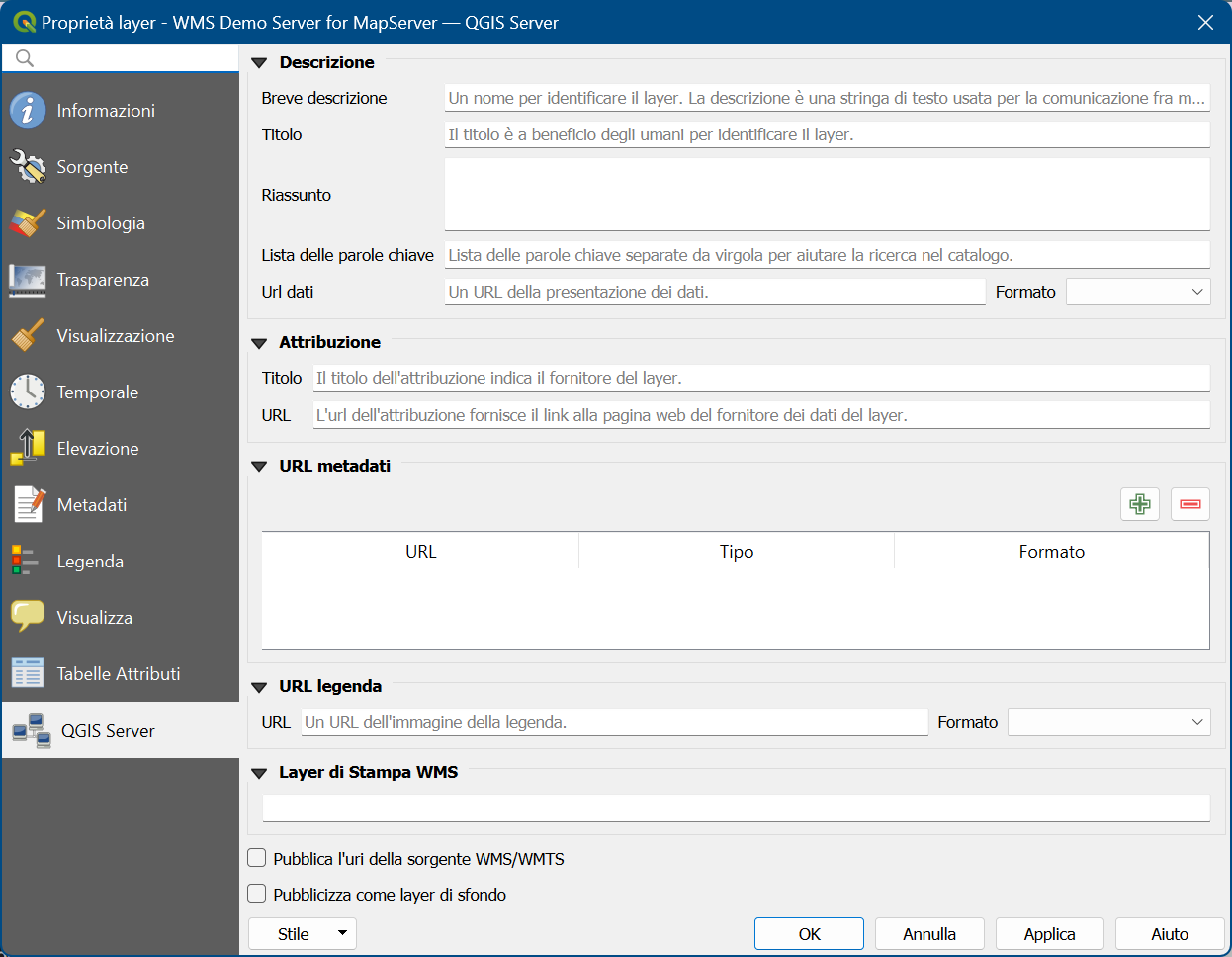
Task: Click into the Riassunto text area
Action: [828, 195]
